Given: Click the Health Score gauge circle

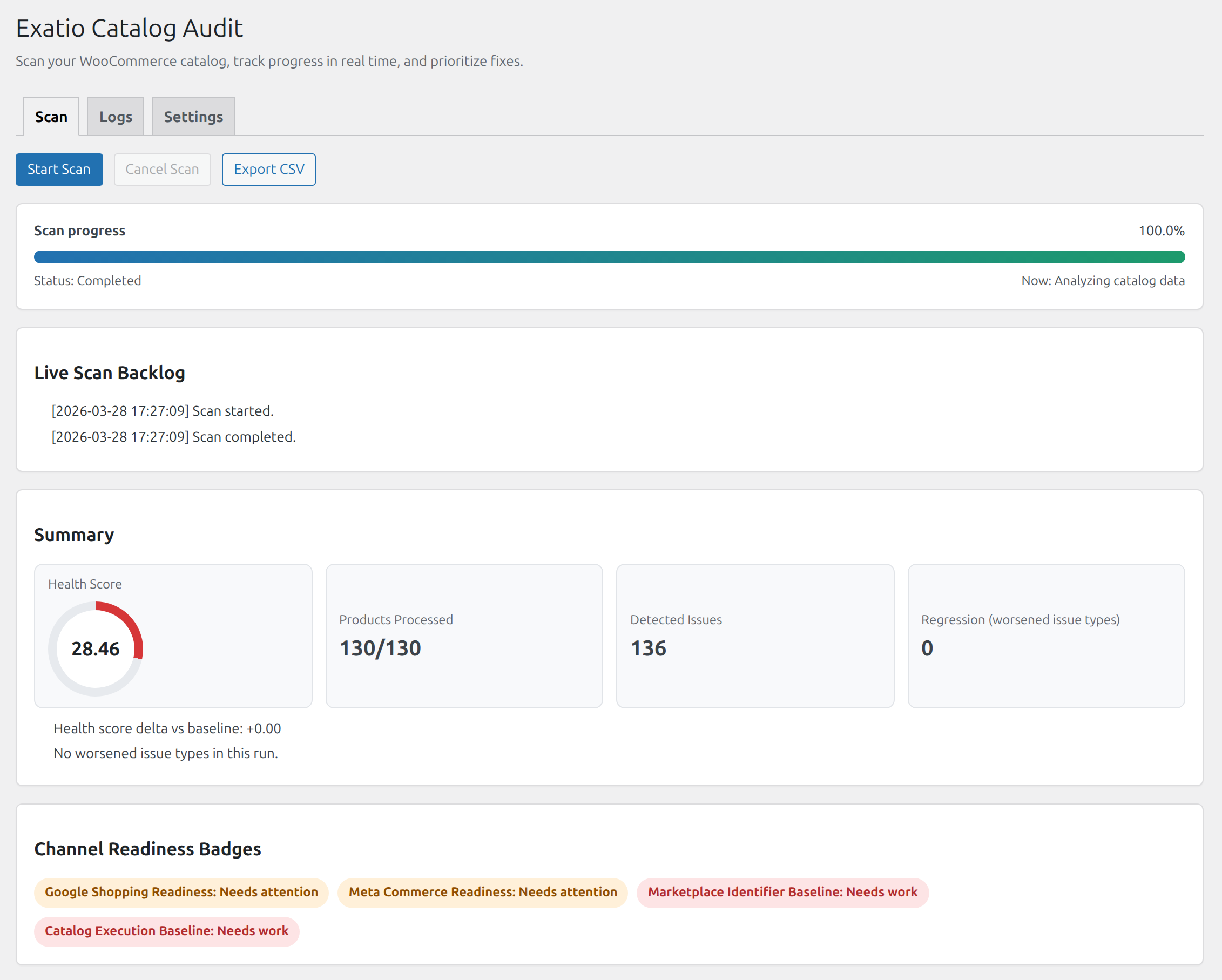Looking at the screenshot, I should [96, 648].
